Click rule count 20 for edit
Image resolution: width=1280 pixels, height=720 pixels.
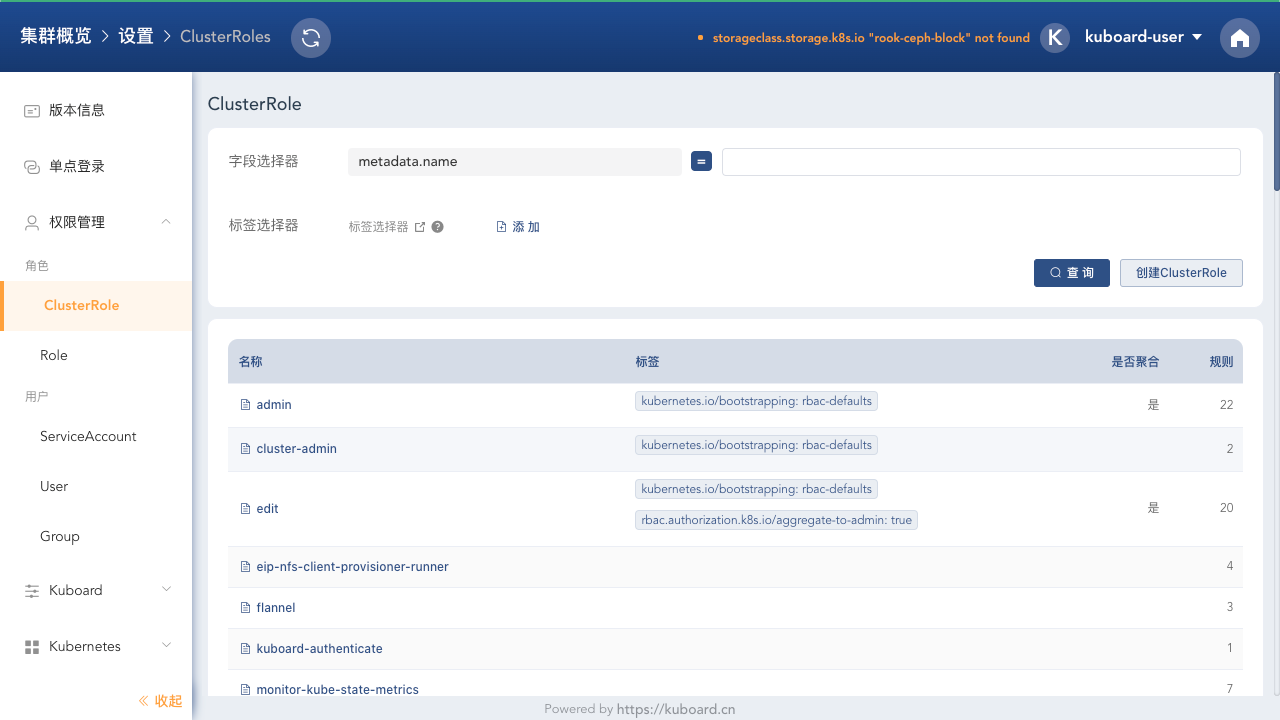click(1226, 508)
